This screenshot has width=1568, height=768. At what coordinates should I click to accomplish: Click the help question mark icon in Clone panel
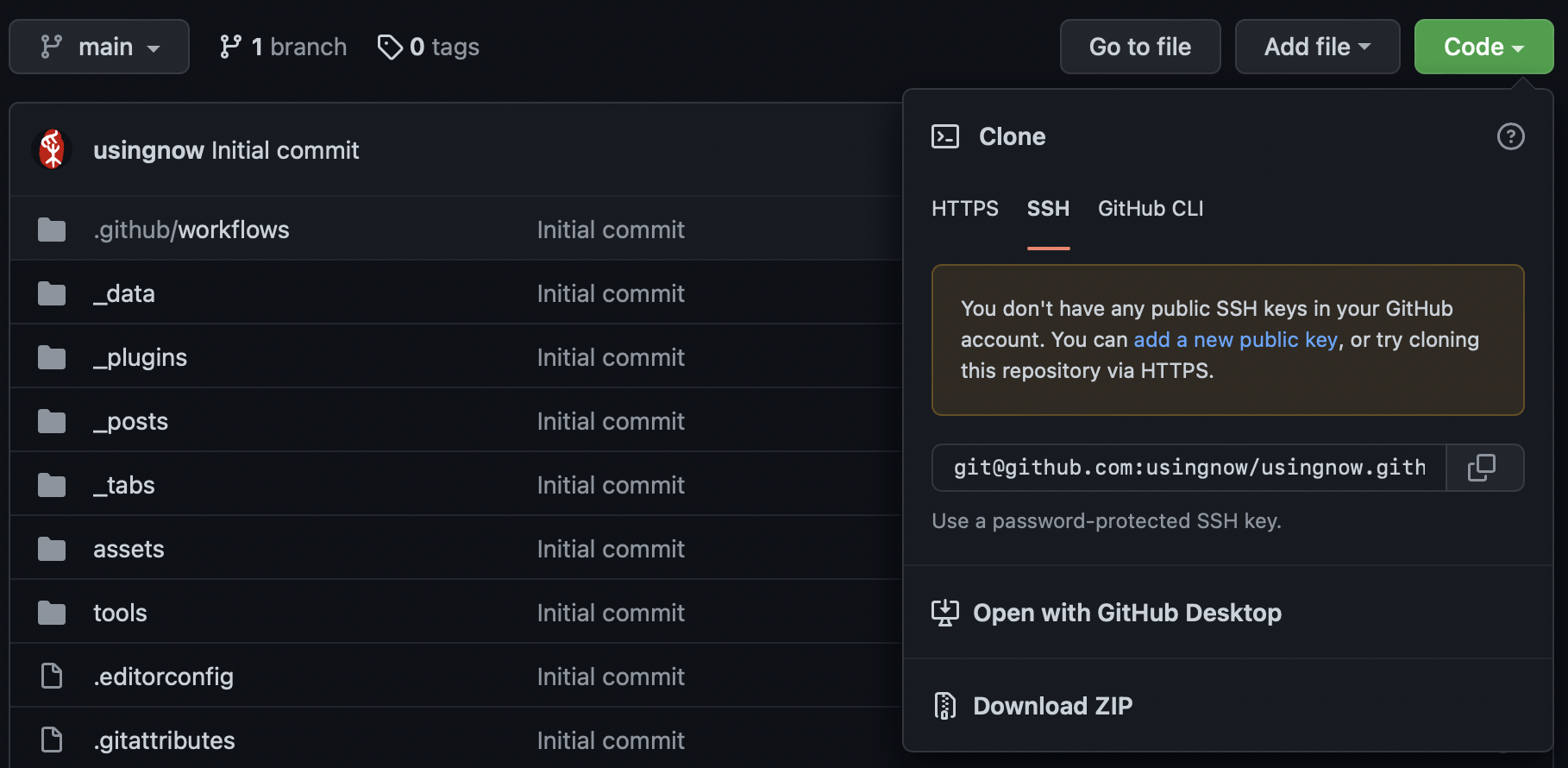(x=1510, y=136)
